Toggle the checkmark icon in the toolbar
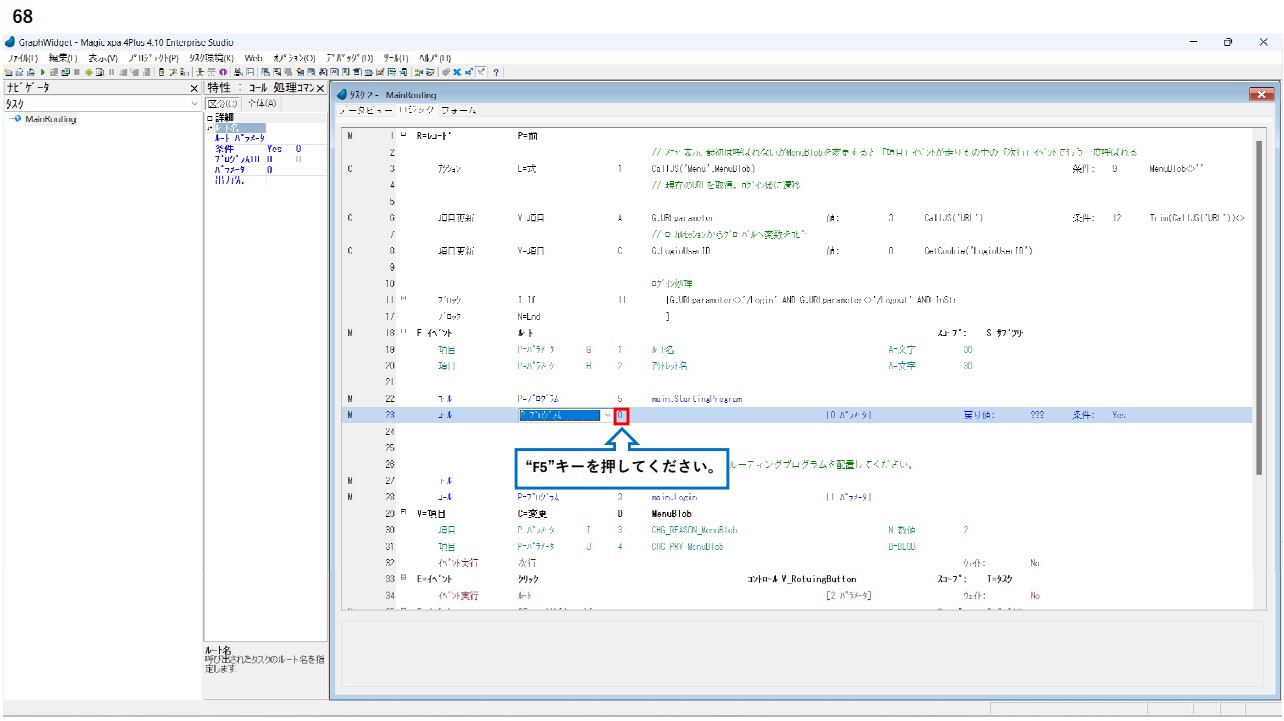 point(481,72)
